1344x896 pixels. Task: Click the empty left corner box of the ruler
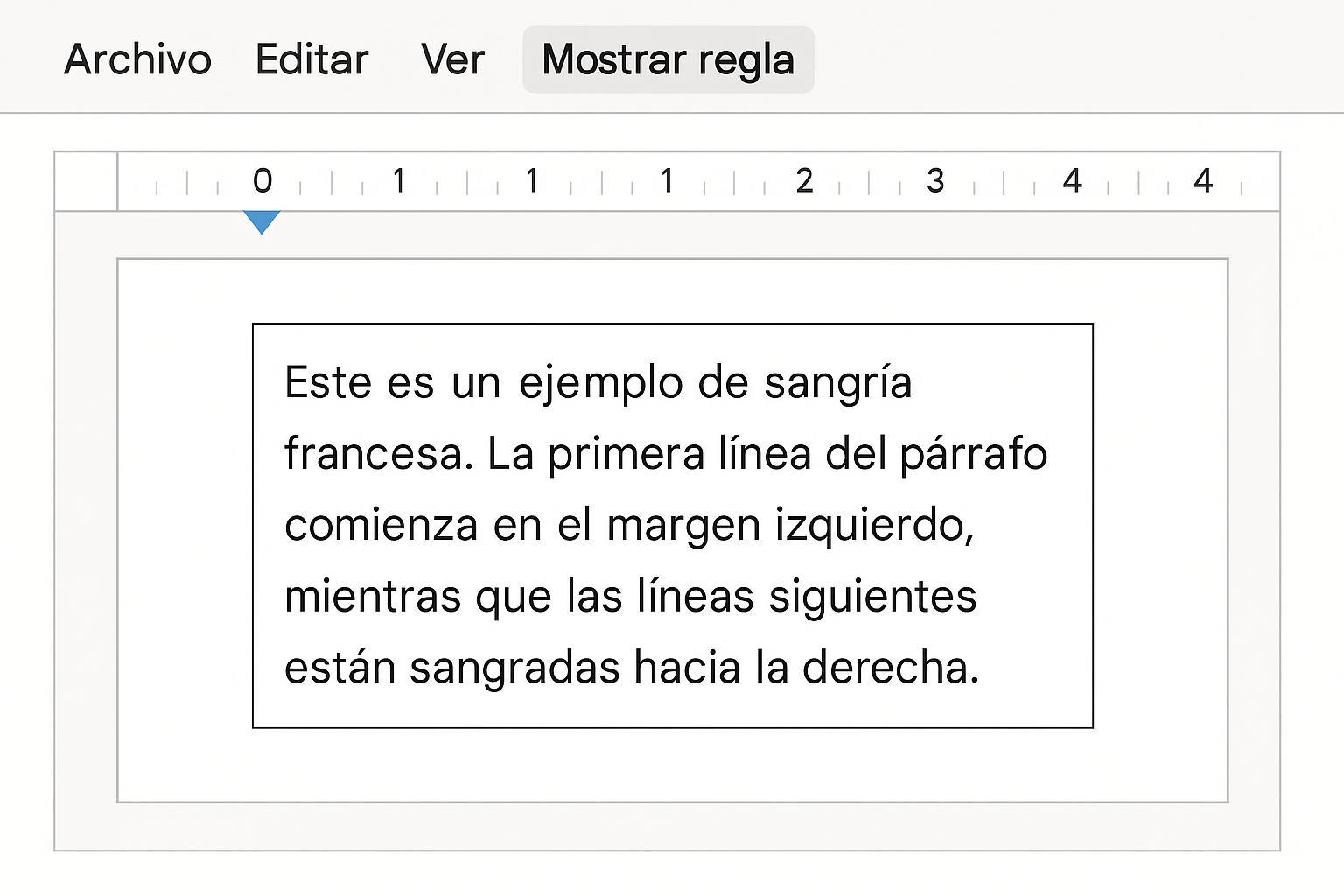click(x=87, y=181)
